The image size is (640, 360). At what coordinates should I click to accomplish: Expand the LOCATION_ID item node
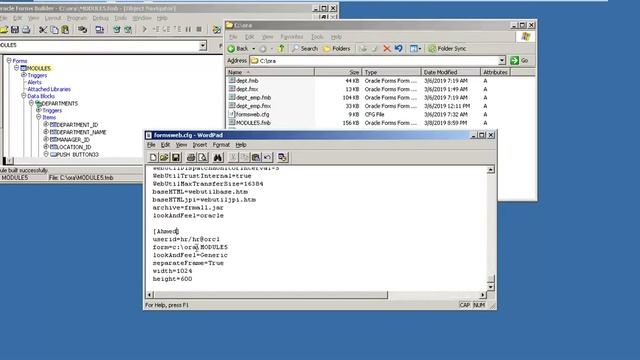click(x=46, y=146)
